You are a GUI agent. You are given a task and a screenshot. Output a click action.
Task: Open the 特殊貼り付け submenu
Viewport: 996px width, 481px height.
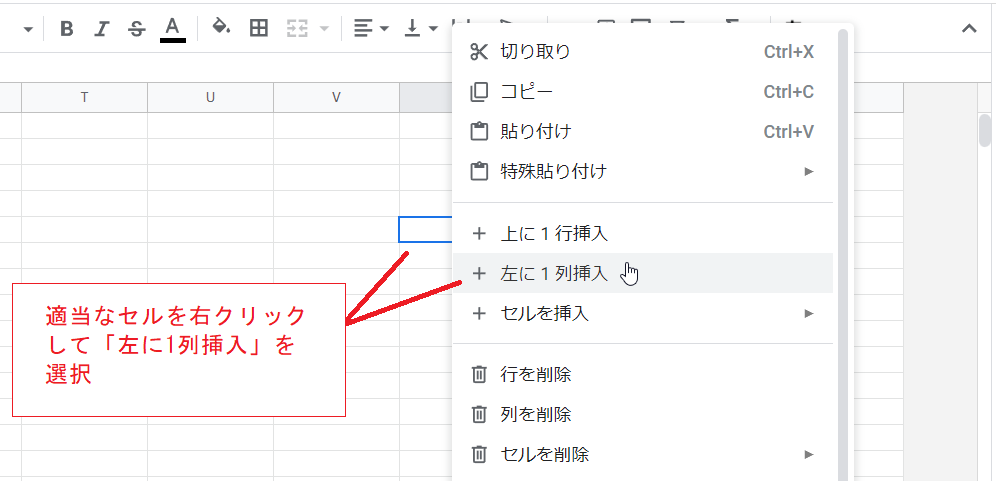pos(643,172)
